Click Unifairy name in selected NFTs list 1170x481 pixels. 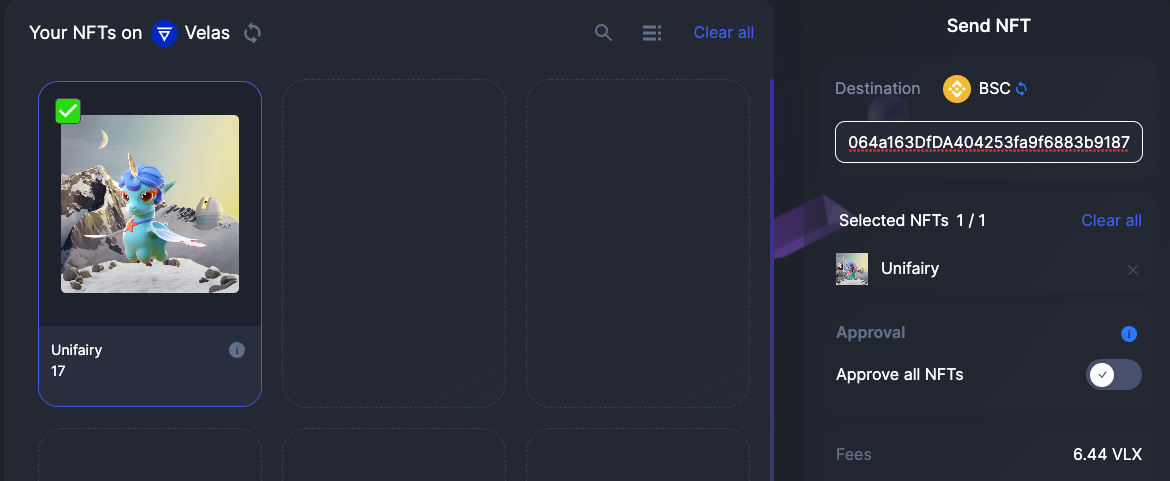(910, 268)
